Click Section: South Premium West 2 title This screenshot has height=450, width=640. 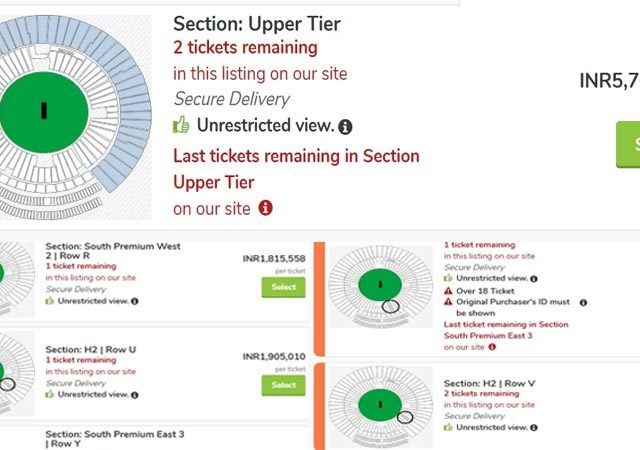click(x=113, y=251)
